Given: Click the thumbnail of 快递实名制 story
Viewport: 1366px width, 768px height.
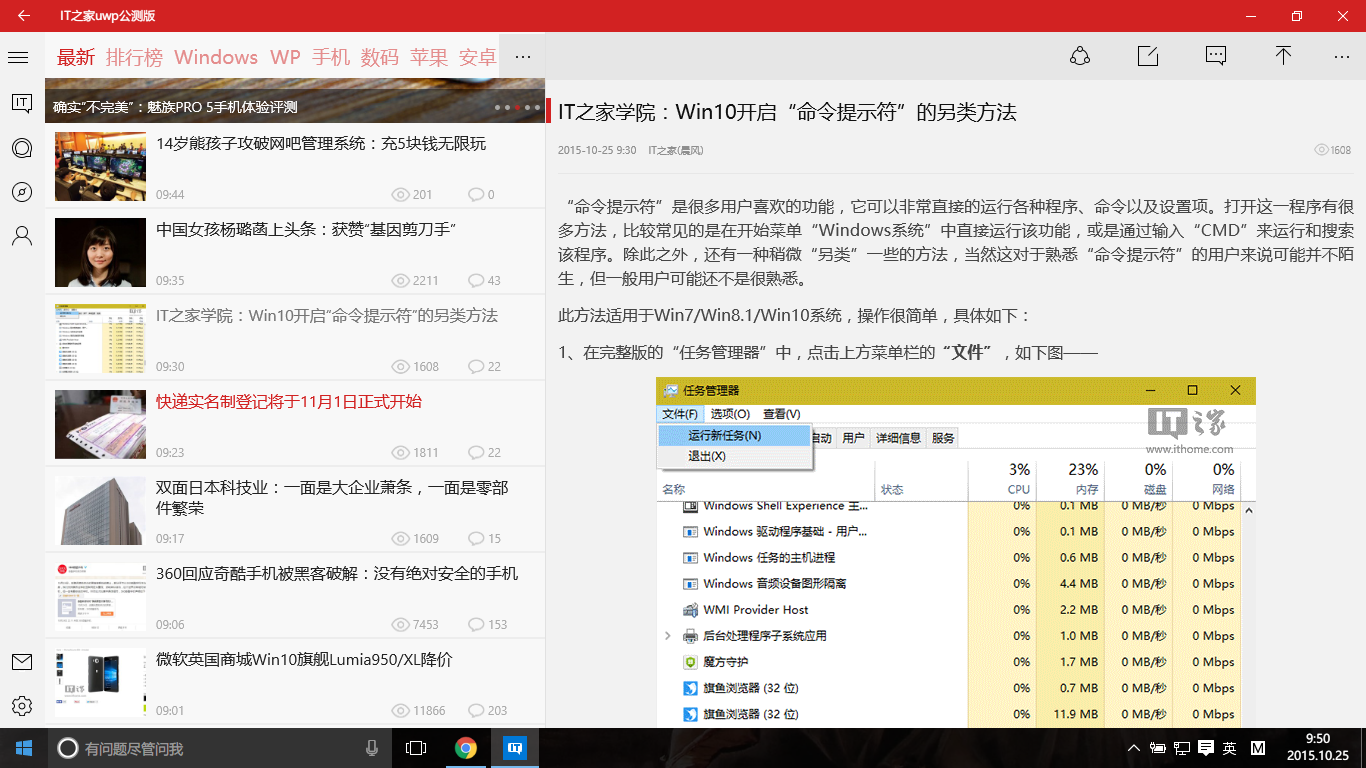Looking at the screenshot, I should point(100,425).
